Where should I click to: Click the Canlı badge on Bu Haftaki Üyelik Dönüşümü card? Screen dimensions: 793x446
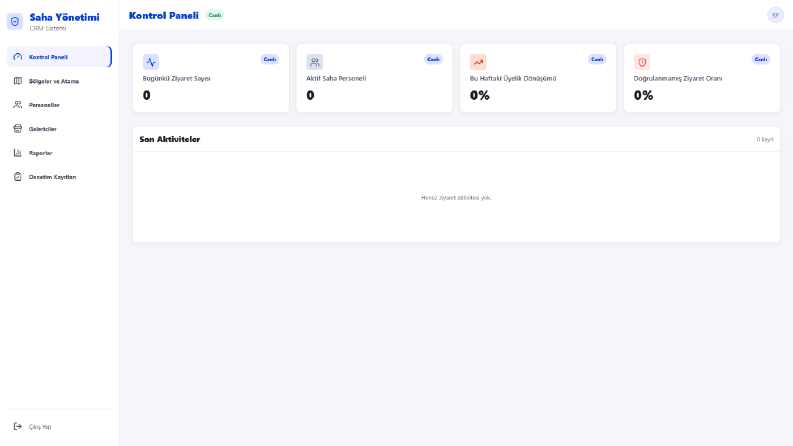pos(597,59)
